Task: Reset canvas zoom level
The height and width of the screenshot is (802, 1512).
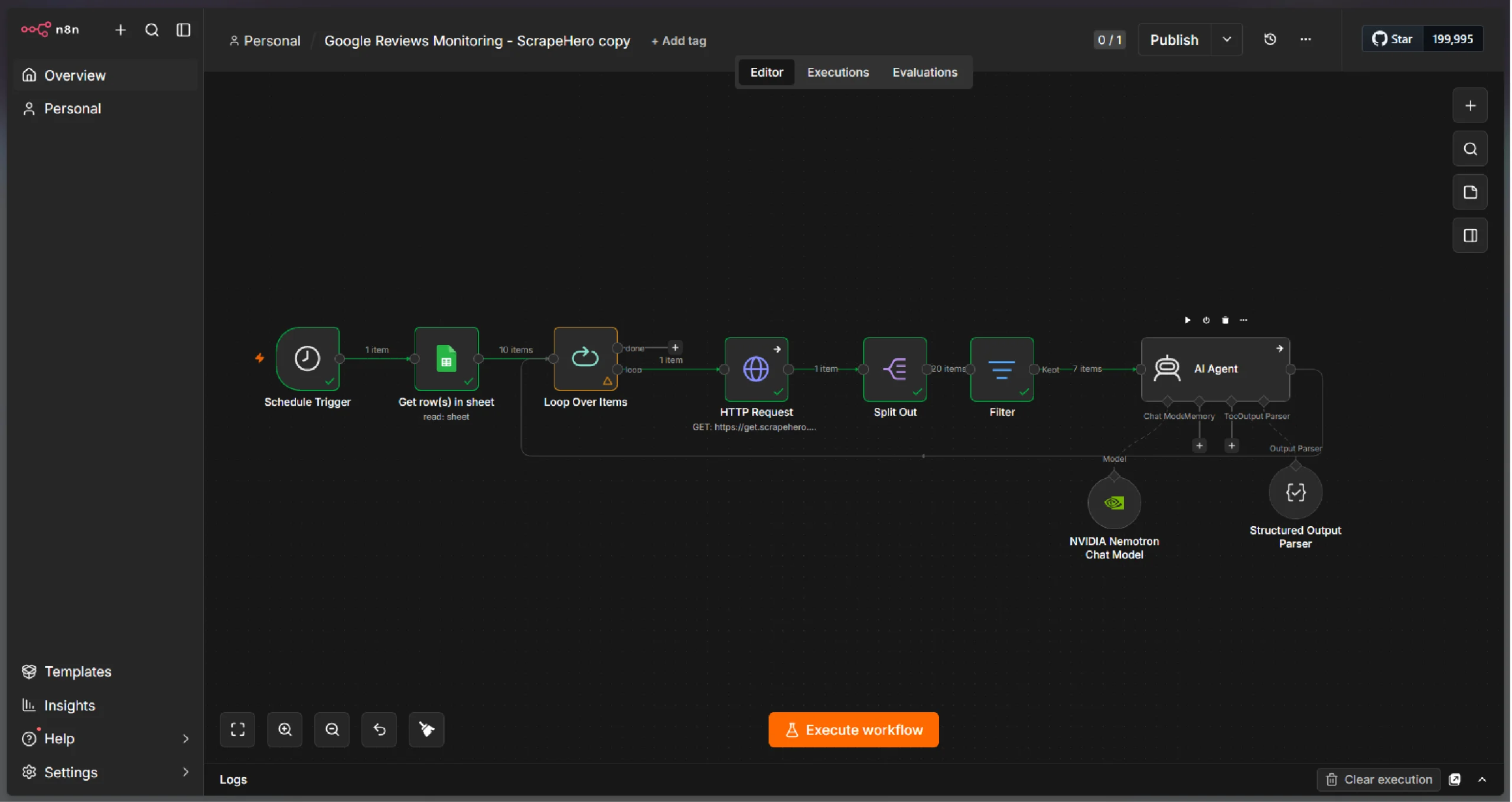Action: coord(379,729)
